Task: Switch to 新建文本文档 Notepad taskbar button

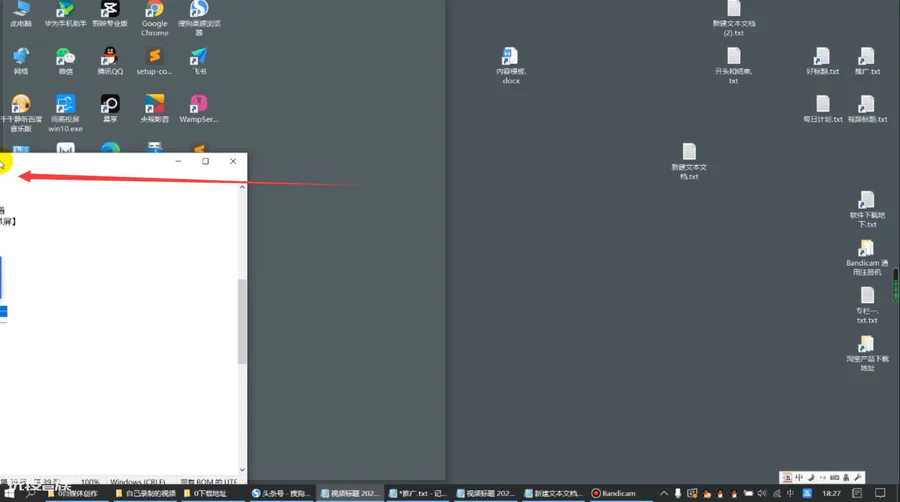Action: 553,493
